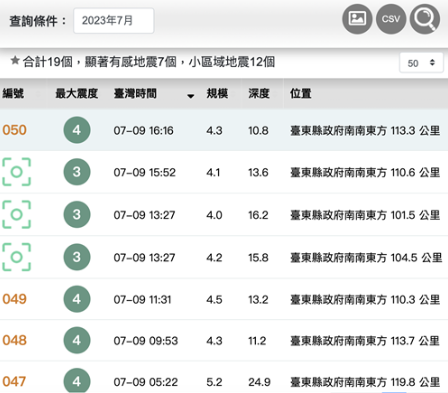448x393 pixels.
Task: Click intensity badge 4 on row 048
Action: pos(77,340)
